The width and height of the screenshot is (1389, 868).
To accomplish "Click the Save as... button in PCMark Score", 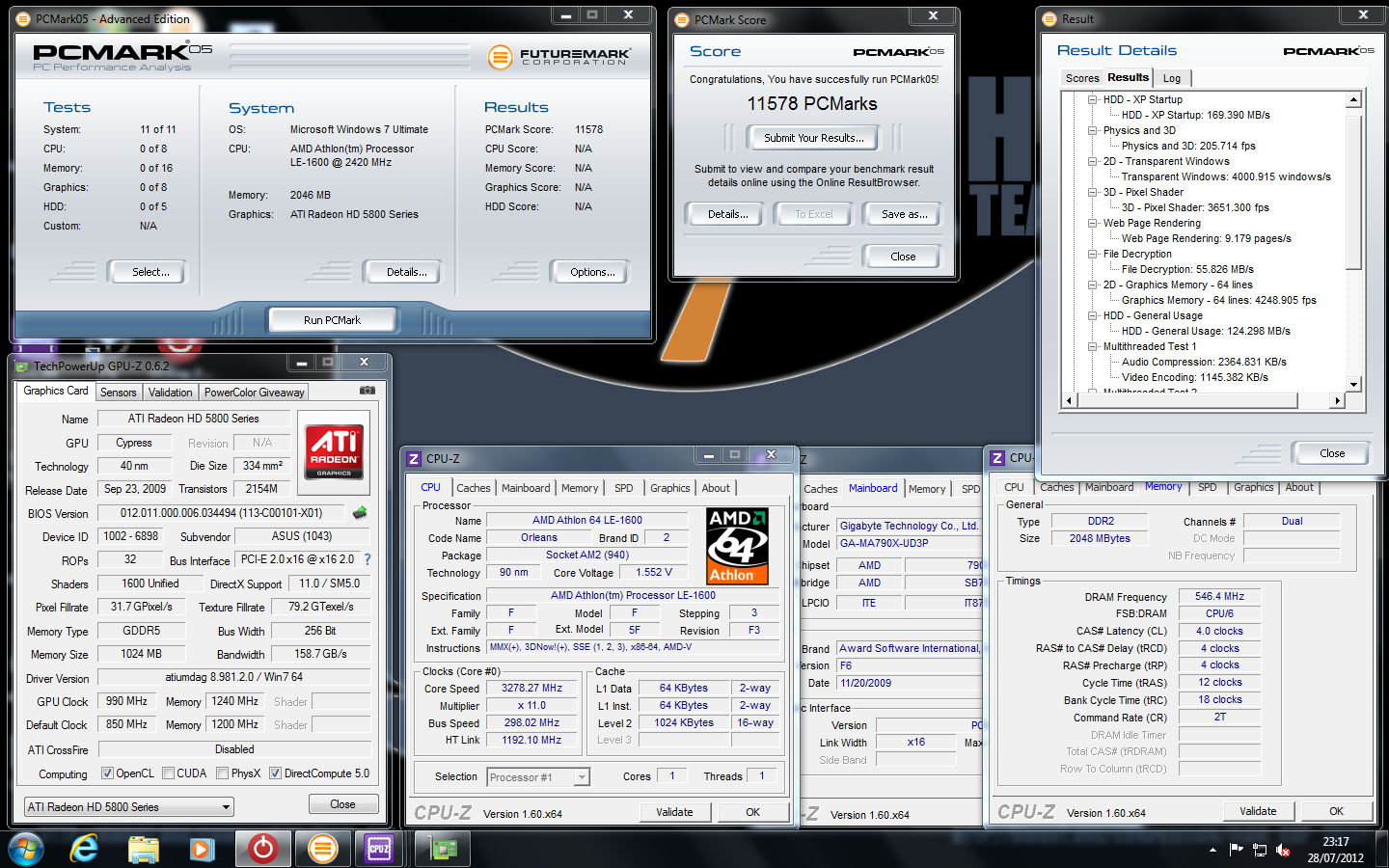I will tap(904, 214).
